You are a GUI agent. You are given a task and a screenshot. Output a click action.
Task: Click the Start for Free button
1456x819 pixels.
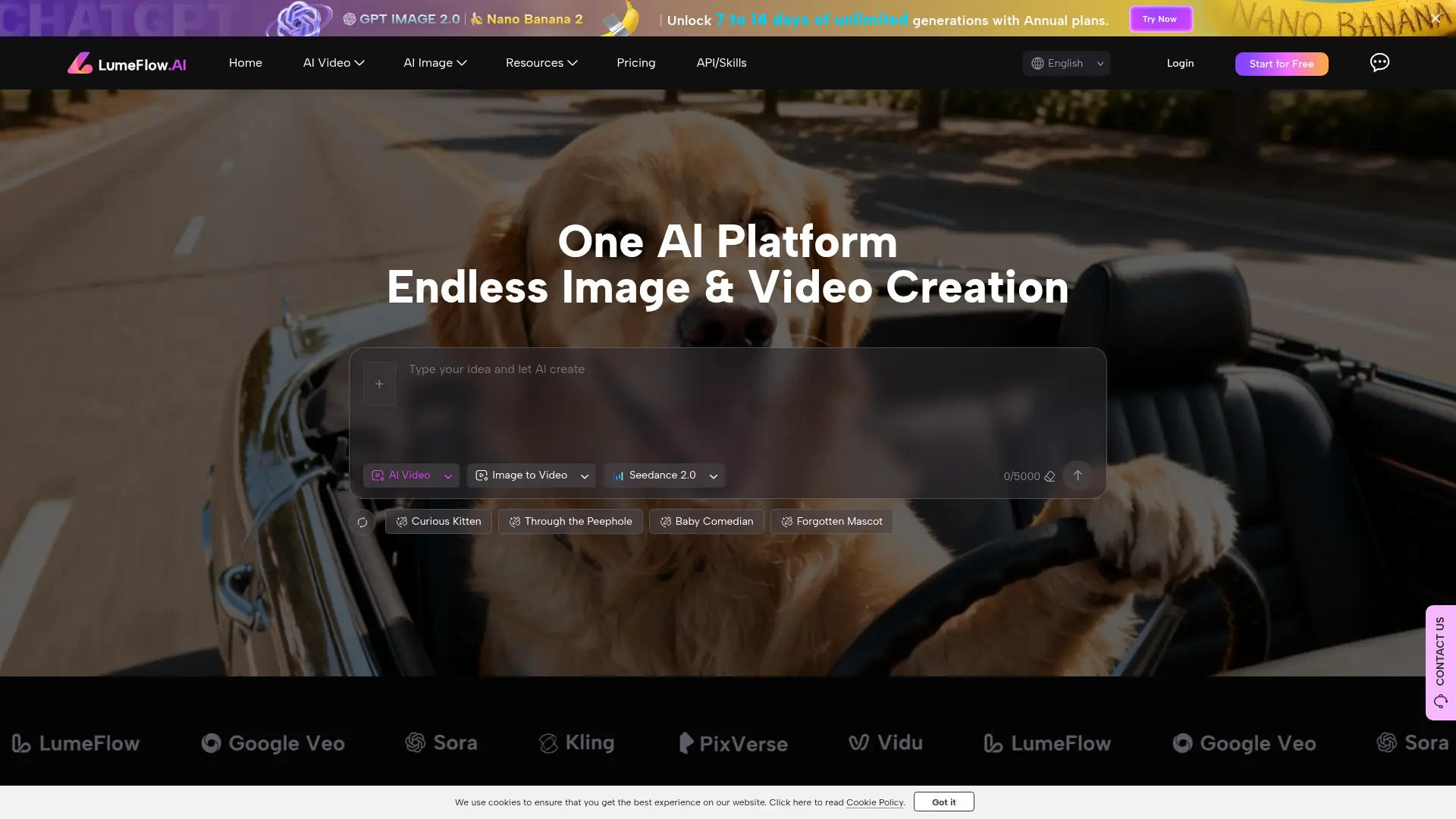[x=1282, y=64]
